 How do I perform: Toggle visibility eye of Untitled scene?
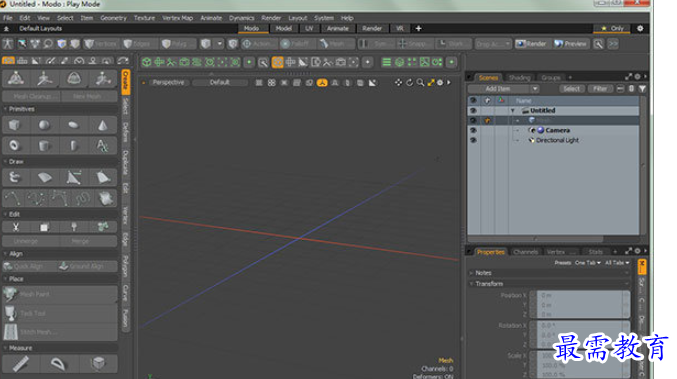[x=473, y=111]
